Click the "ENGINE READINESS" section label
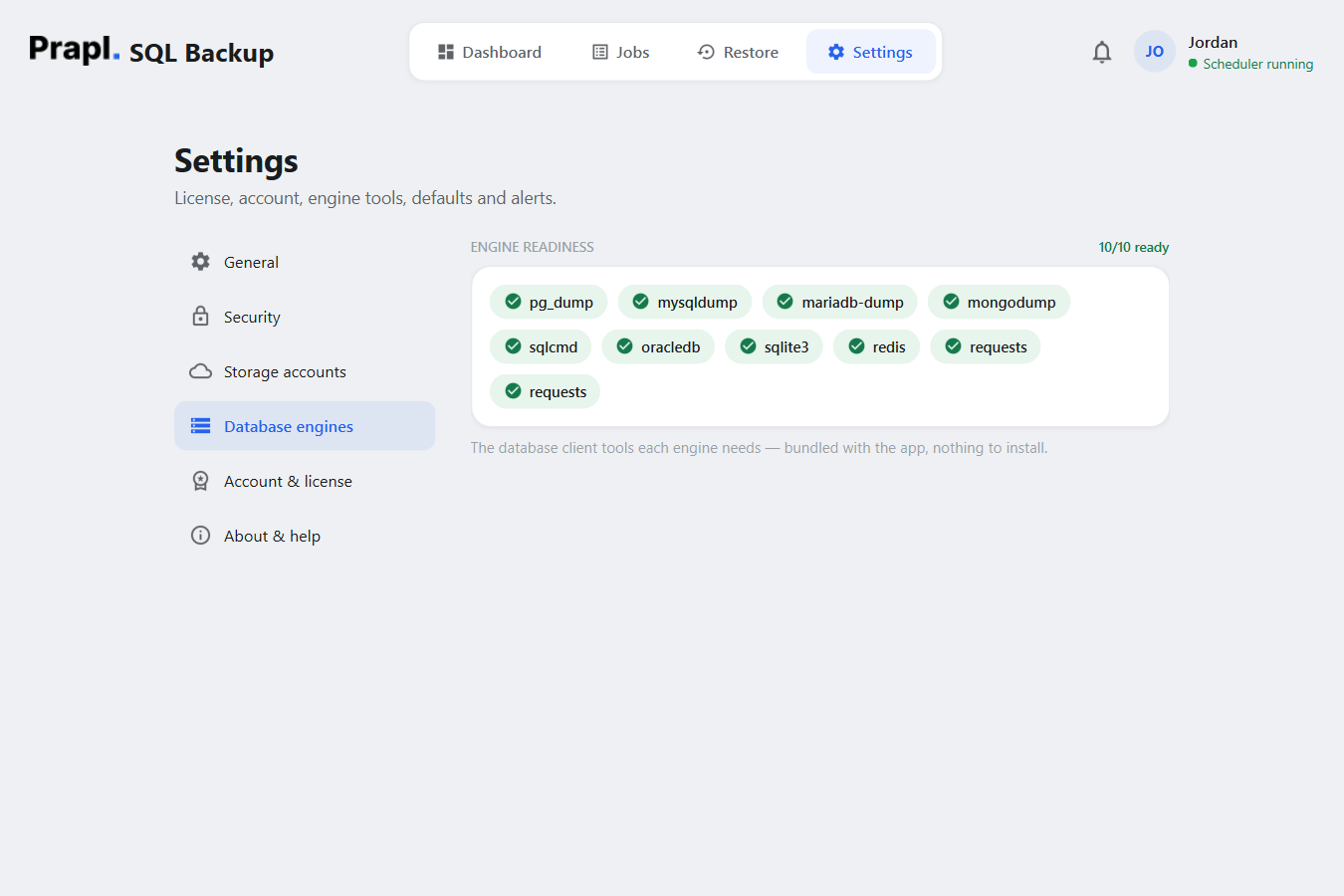 (x=533, y=247)
